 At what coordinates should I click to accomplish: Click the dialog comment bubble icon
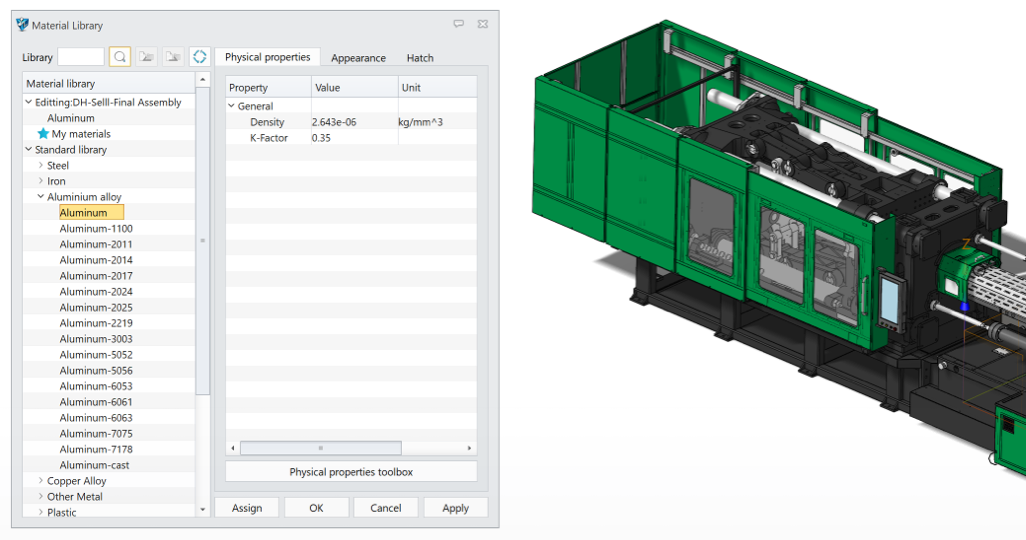click(458, 24)
